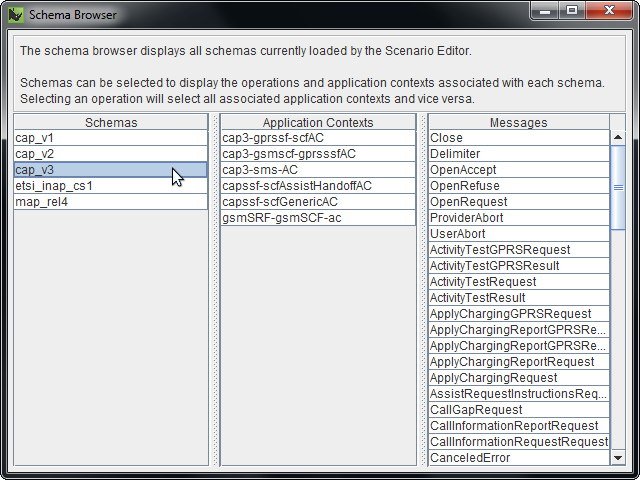Select the ActivityTestRequest message
The image size is (640, 480).
519,282
